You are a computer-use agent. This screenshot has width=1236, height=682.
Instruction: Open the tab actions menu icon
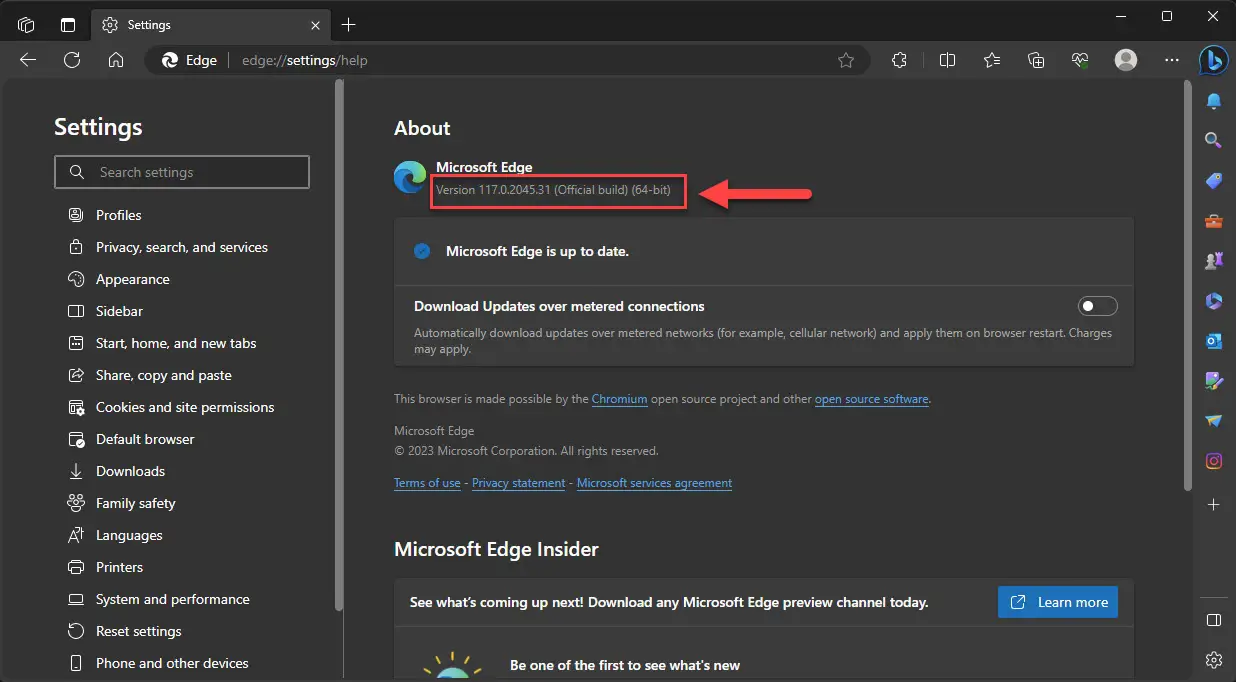pos(68,24)
